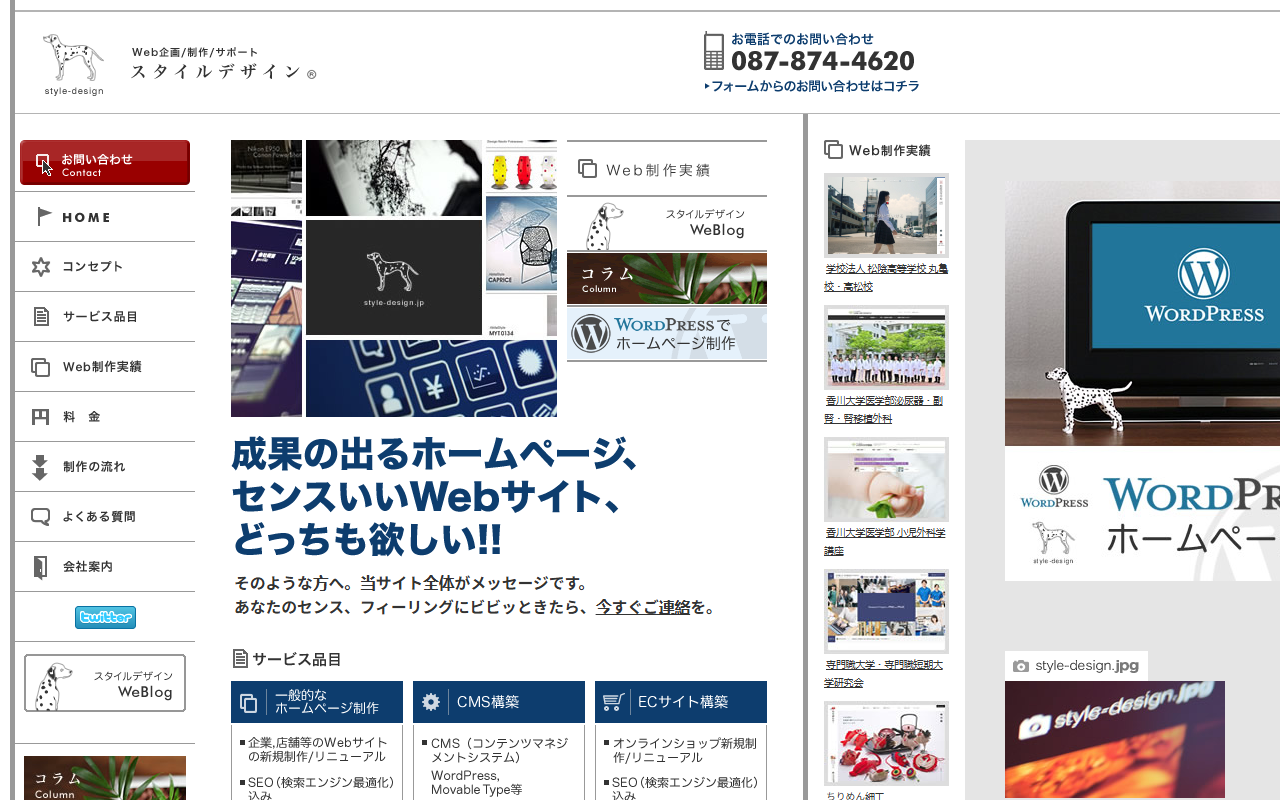Click the door icon beside 会社案内
The width and height of the screenshot is (1280, 800).
tap(40, 567)
